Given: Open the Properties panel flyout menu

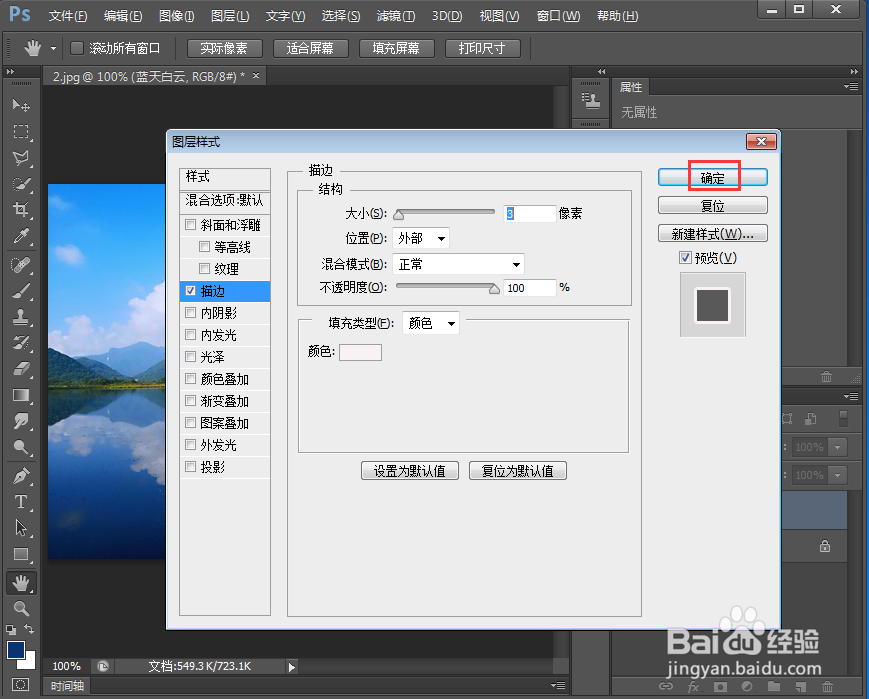Looking at the screenshot, I should 851,86.
